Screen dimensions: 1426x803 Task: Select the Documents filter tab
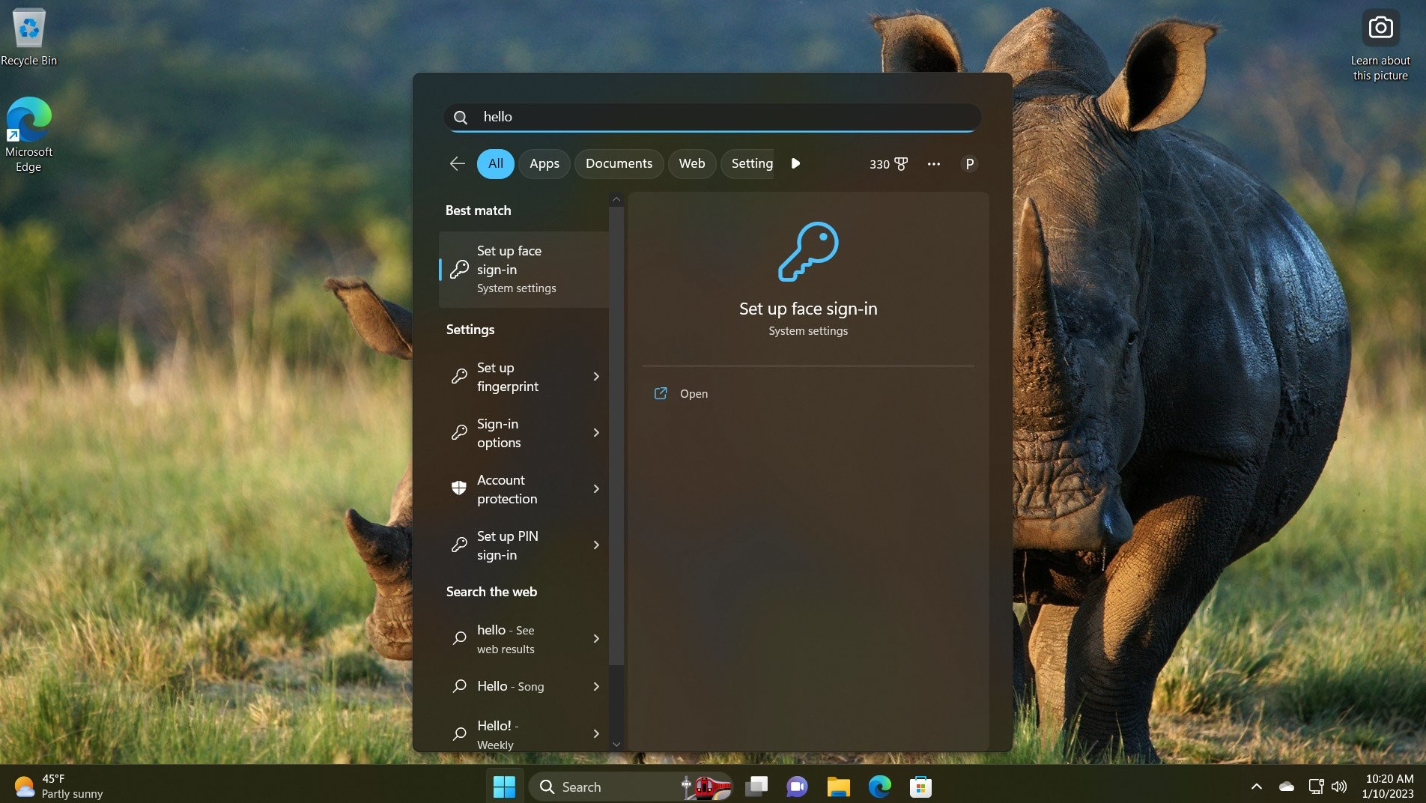tap(618, 164)
